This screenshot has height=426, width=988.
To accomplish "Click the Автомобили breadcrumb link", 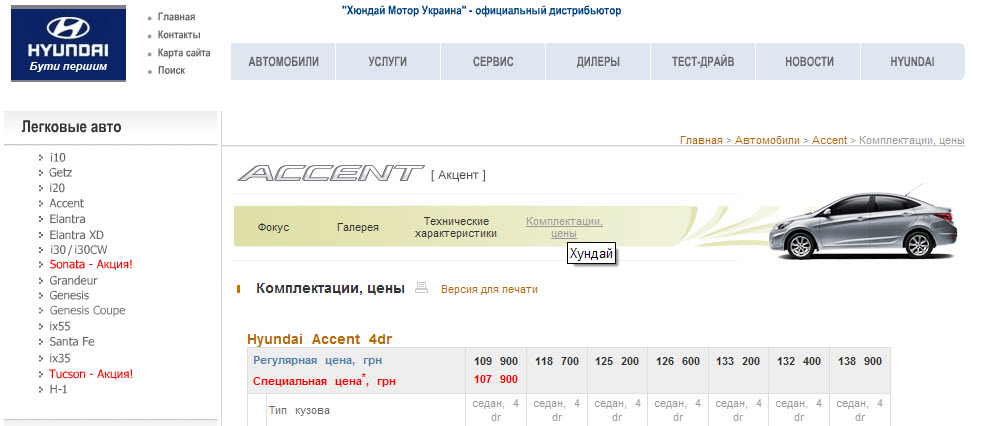I will click(767, 140).
